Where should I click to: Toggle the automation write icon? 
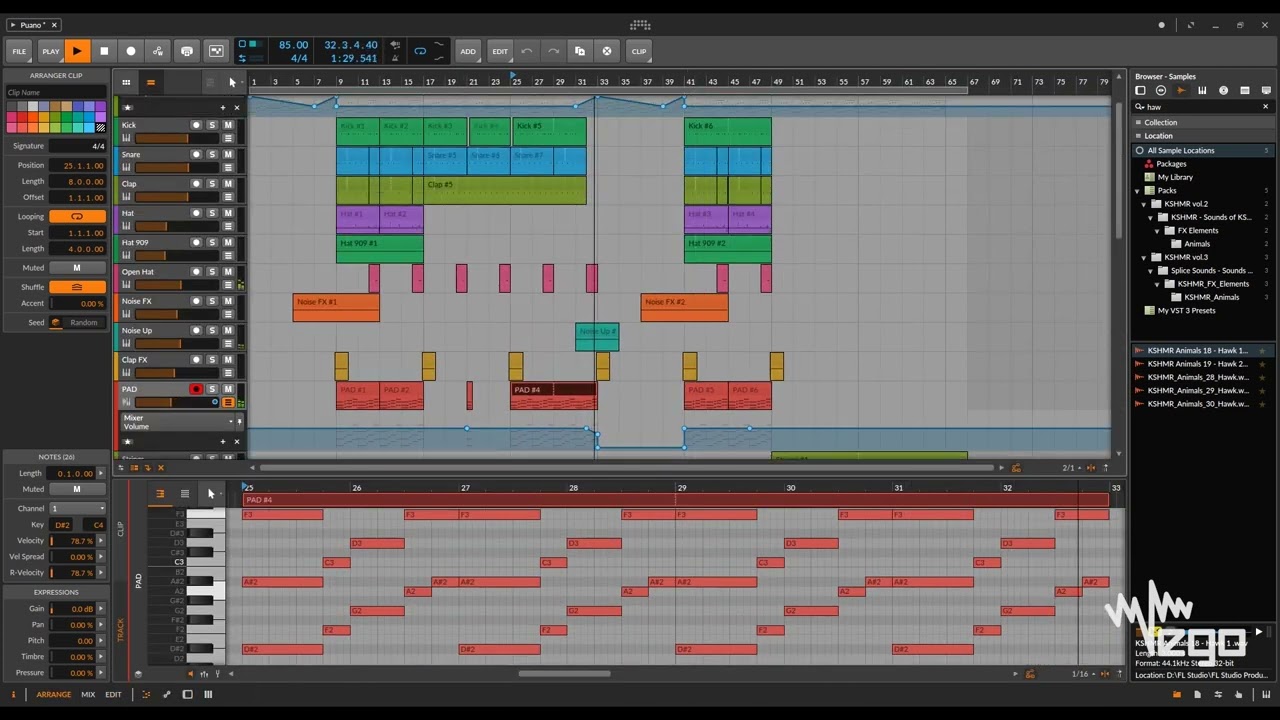158,51
